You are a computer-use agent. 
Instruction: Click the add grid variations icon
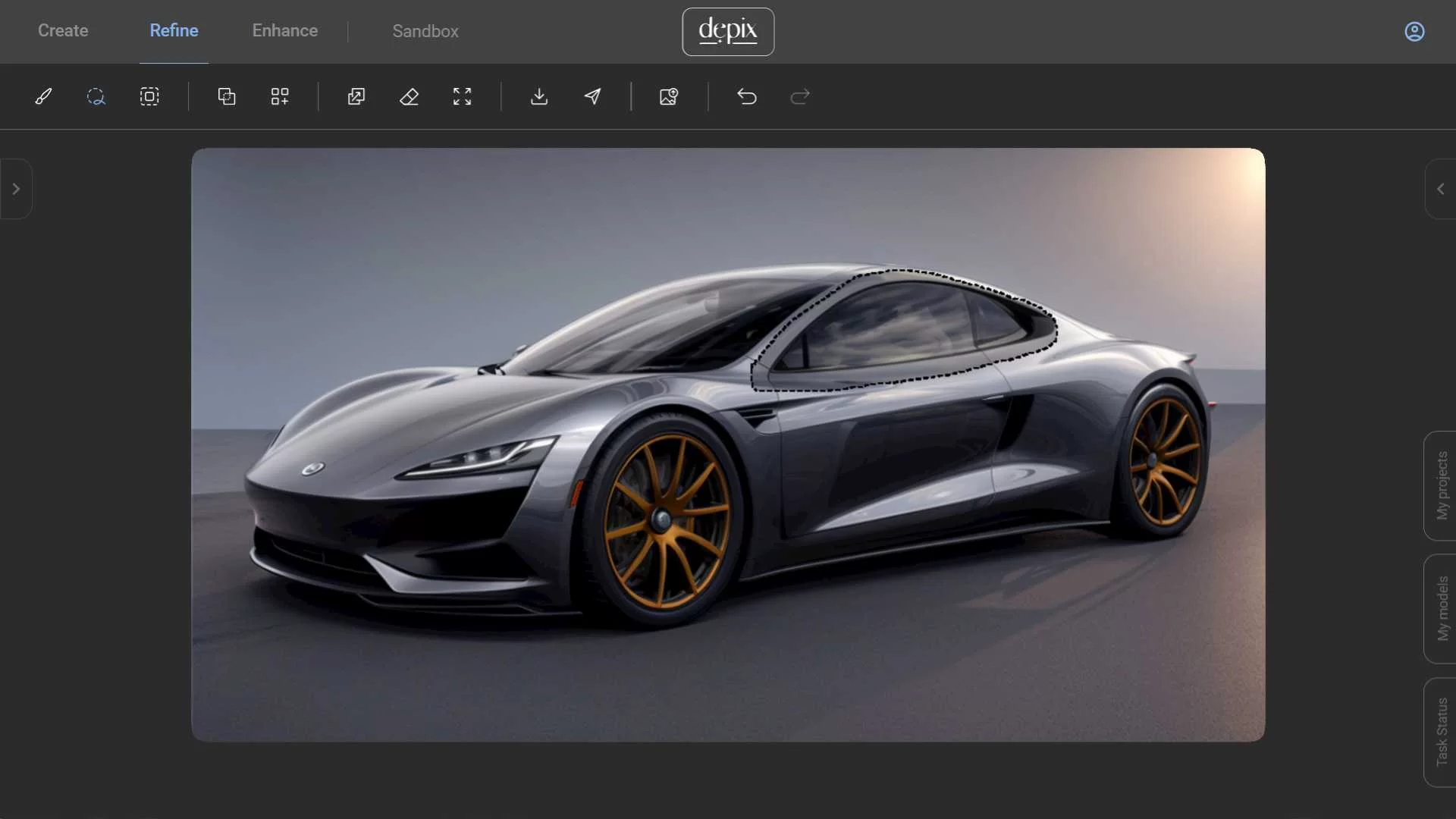pyautogui.click(x=280, y=96)
